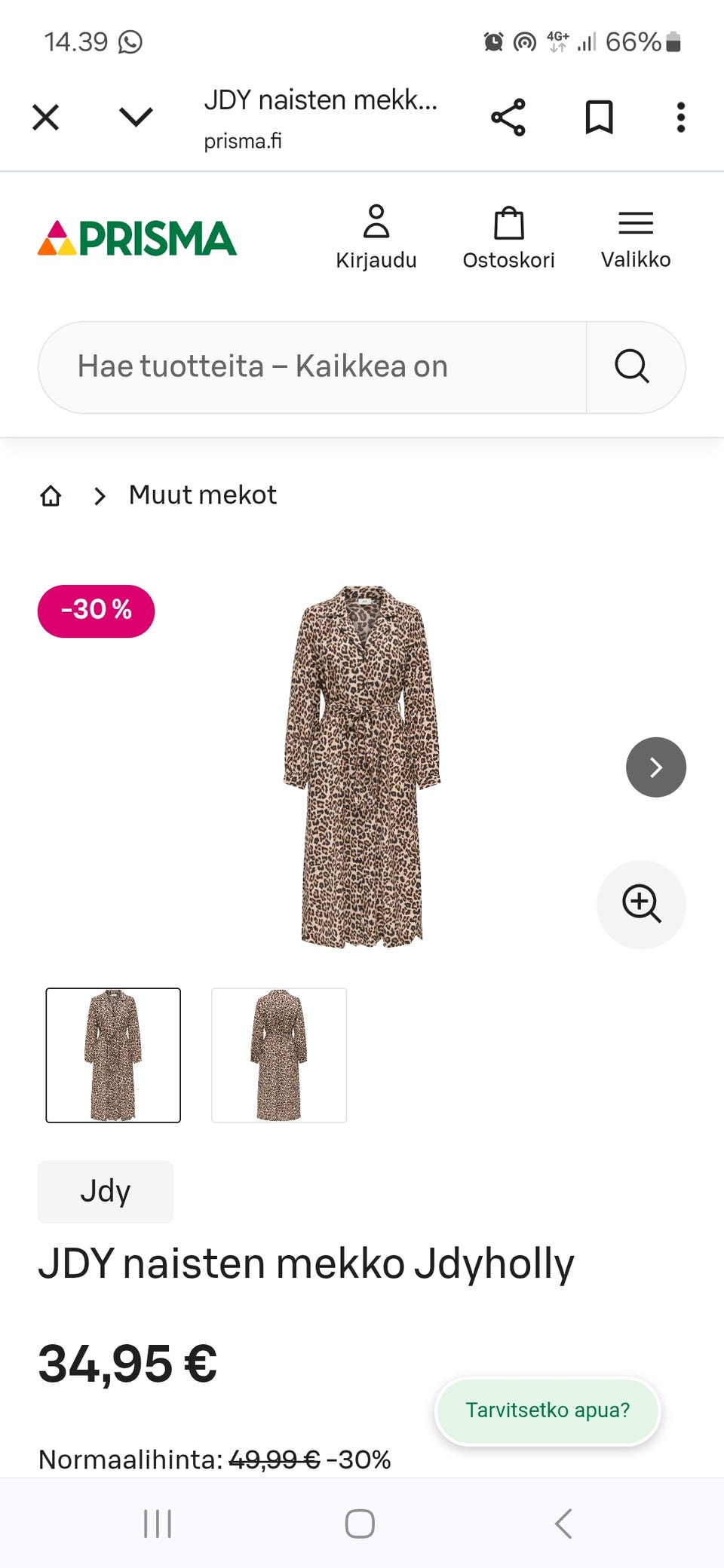724x1568 pixels.
Task: Expand the down chevron next to page title
Action: 136,117
